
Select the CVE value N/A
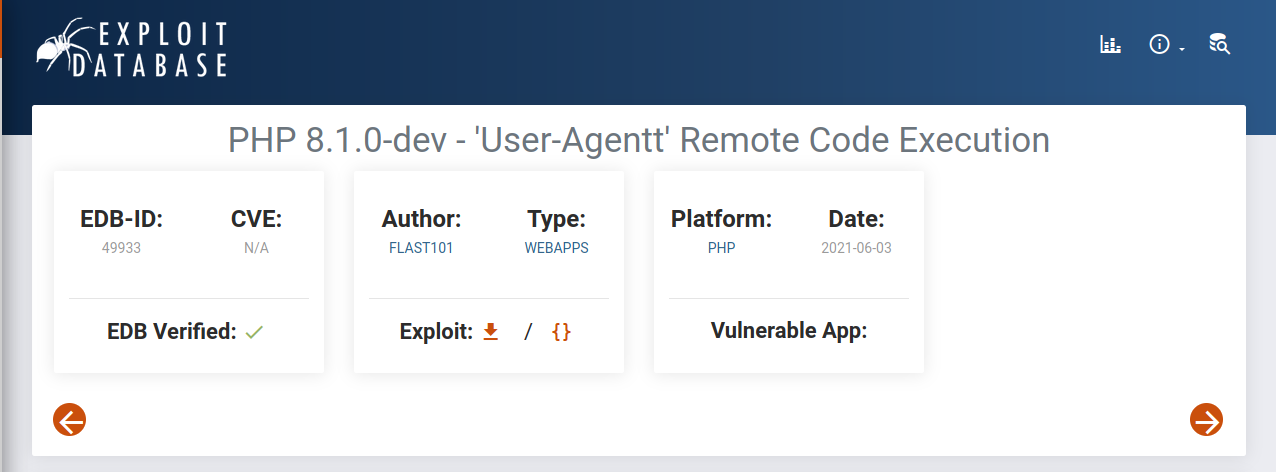[x=256, y=248]
